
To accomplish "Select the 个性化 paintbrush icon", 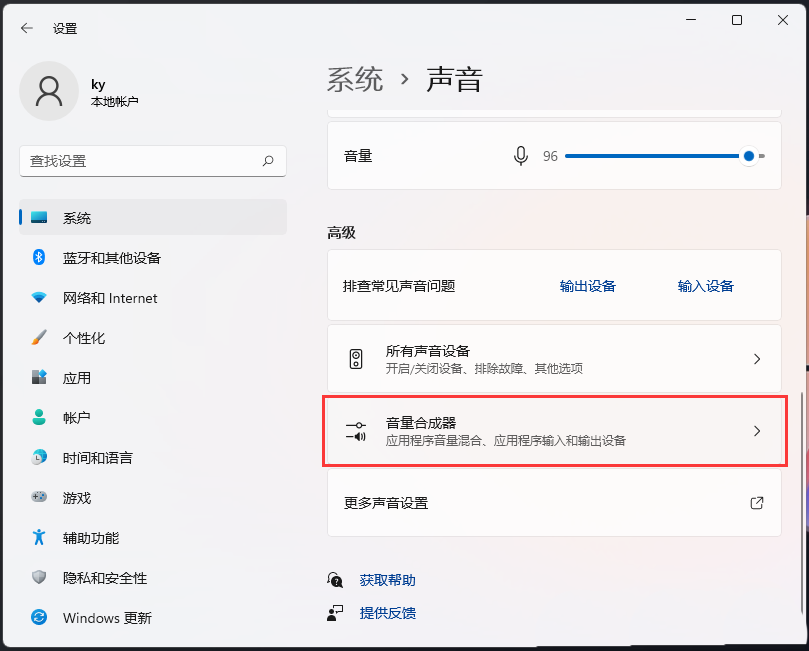I will (x=40, y=337).
